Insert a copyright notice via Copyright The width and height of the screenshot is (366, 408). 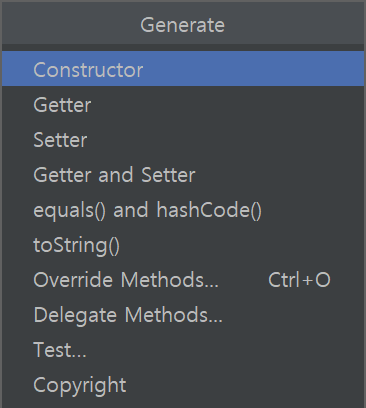(183, 384)
